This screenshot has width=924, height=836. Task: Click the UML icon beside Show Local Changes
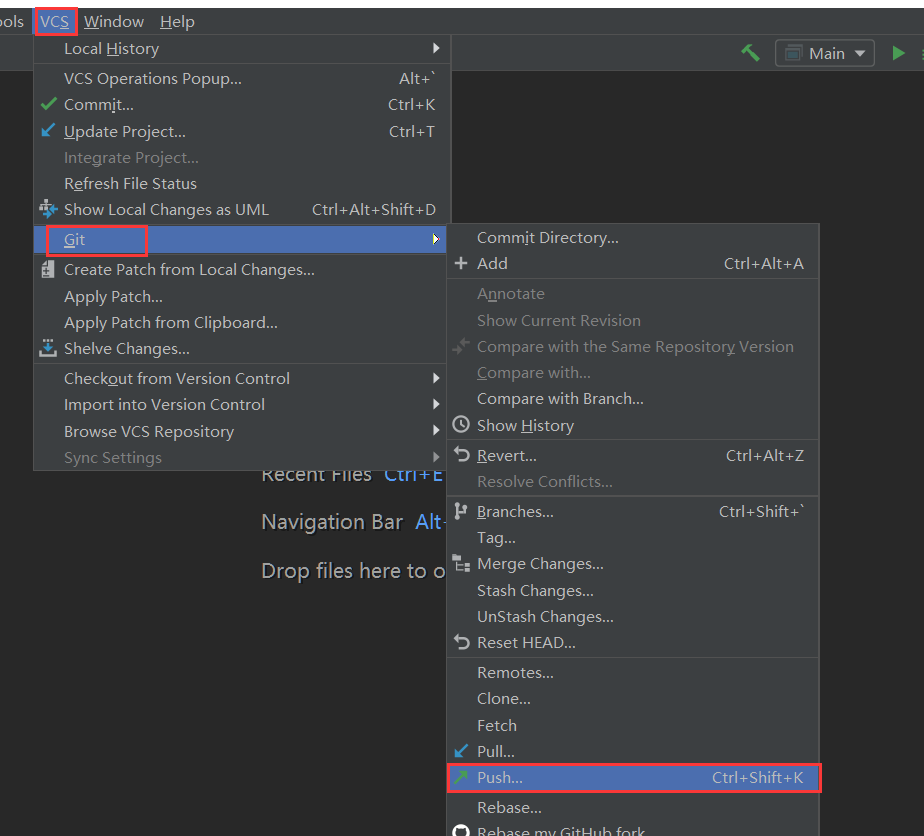click(48, 209)
